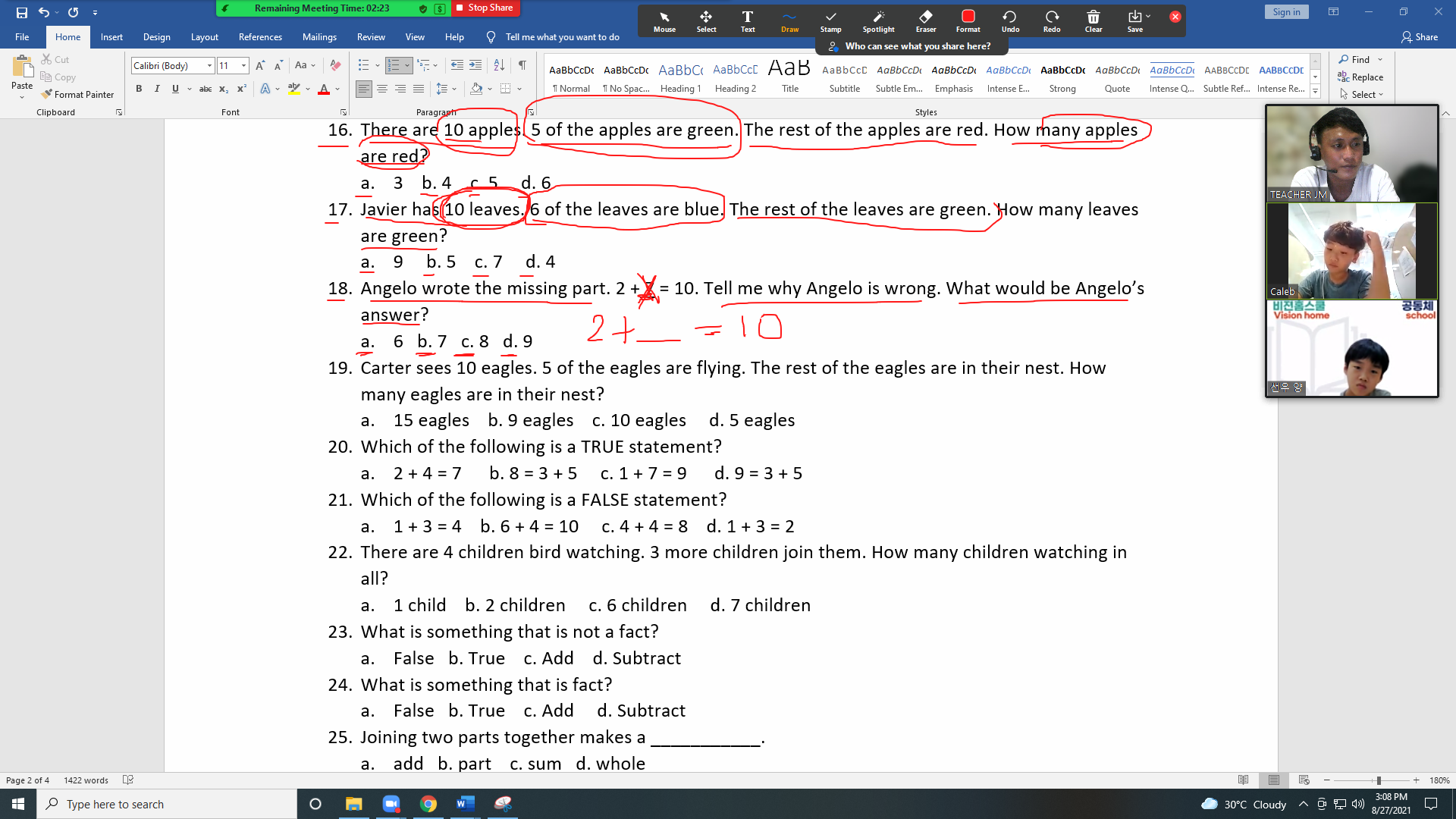Open the Stamp annotation tool

pos(830,21)
